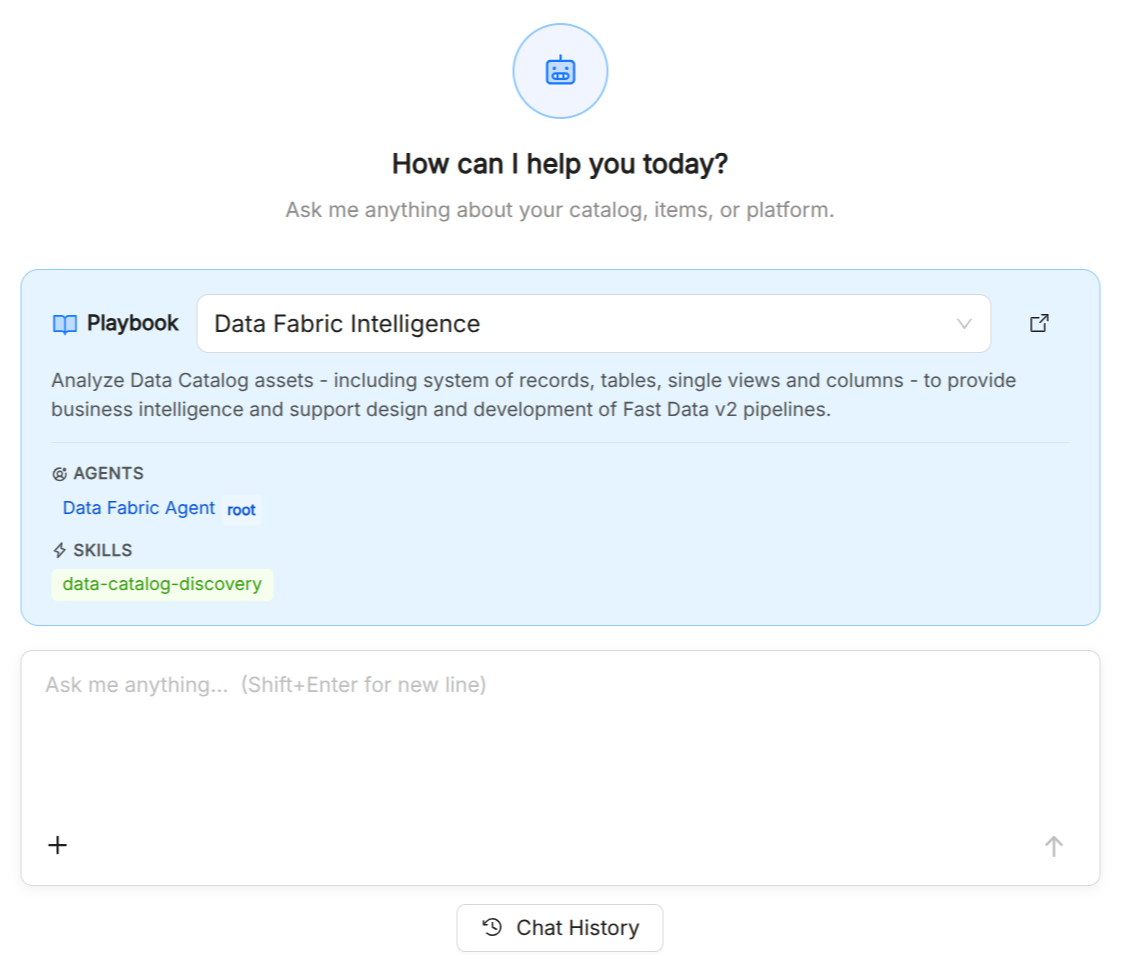Click the playbook dropdown chevron arrow

[964, 324]
